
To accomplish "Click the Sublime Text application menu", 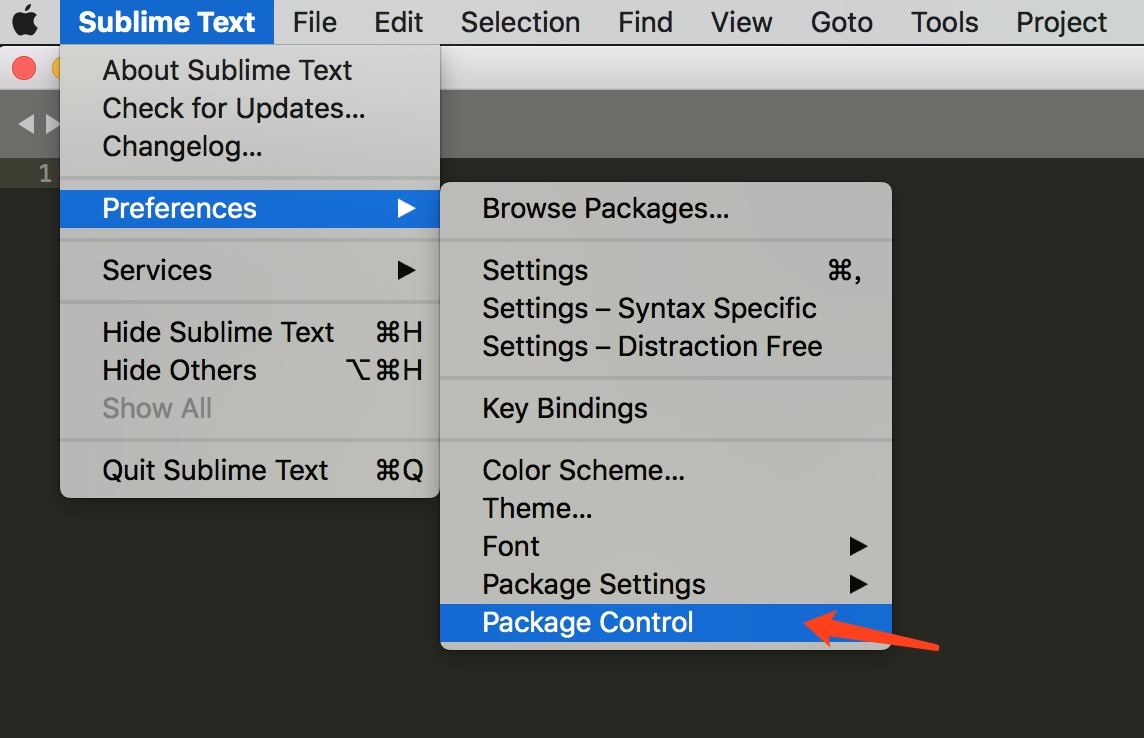I will coord(166,22).
